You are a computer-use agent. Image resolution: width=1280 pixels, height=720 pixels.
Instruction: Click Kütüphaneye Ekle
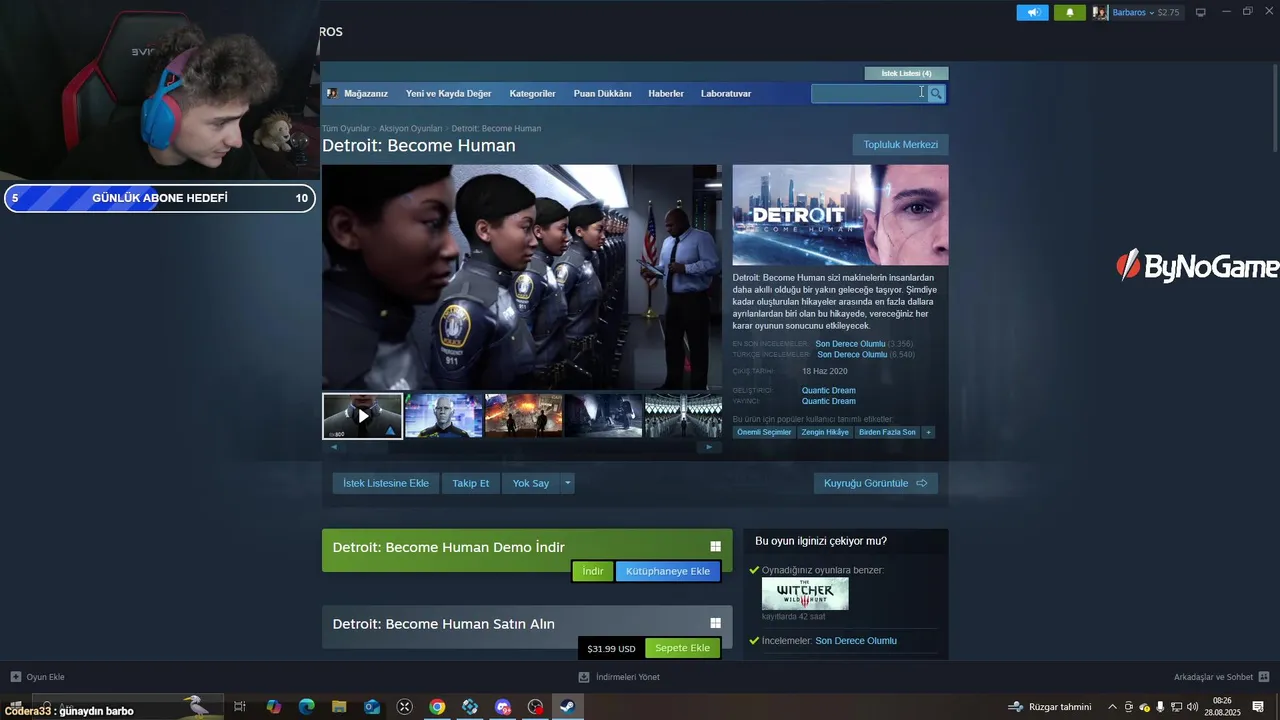[x=668, y=571]
